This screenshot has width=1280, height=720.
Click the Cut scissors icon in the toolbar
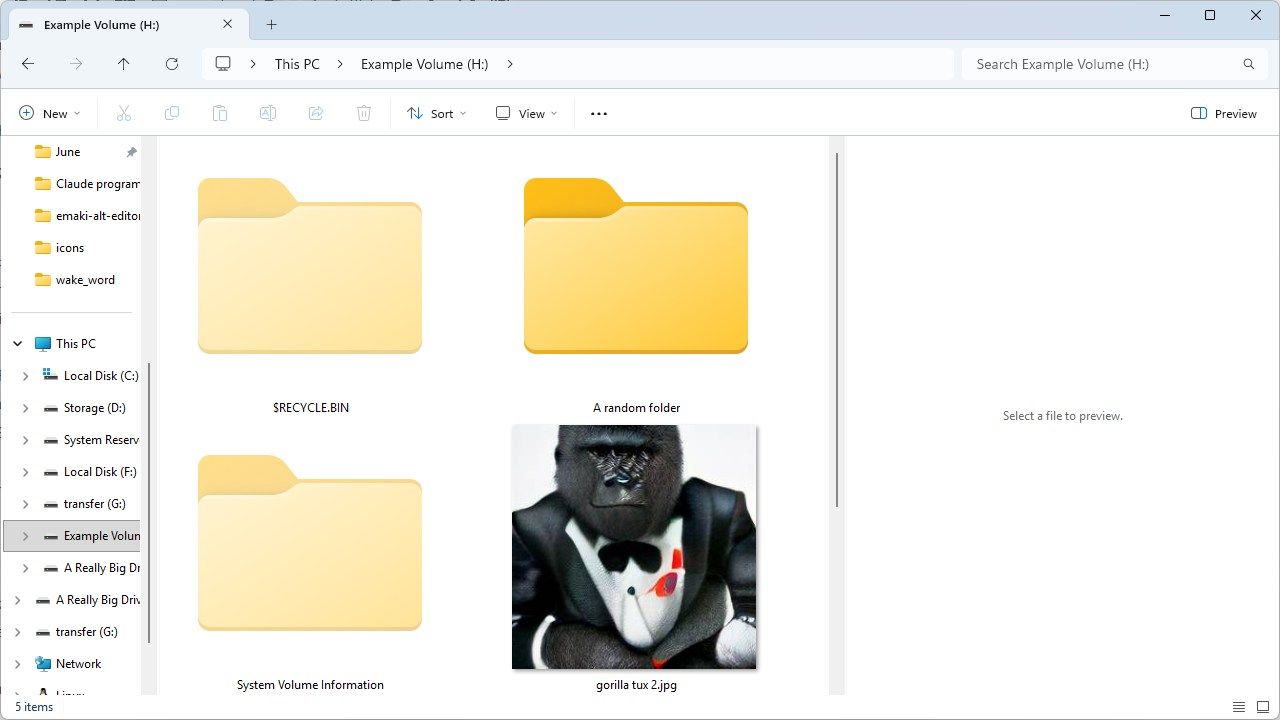tap(124, 114)
